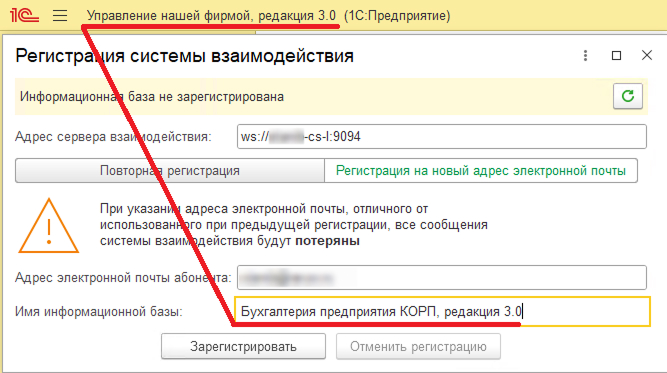The image size is (667, 373).
Task: Maximize the registration dialog window
Action: pos(616,56)
